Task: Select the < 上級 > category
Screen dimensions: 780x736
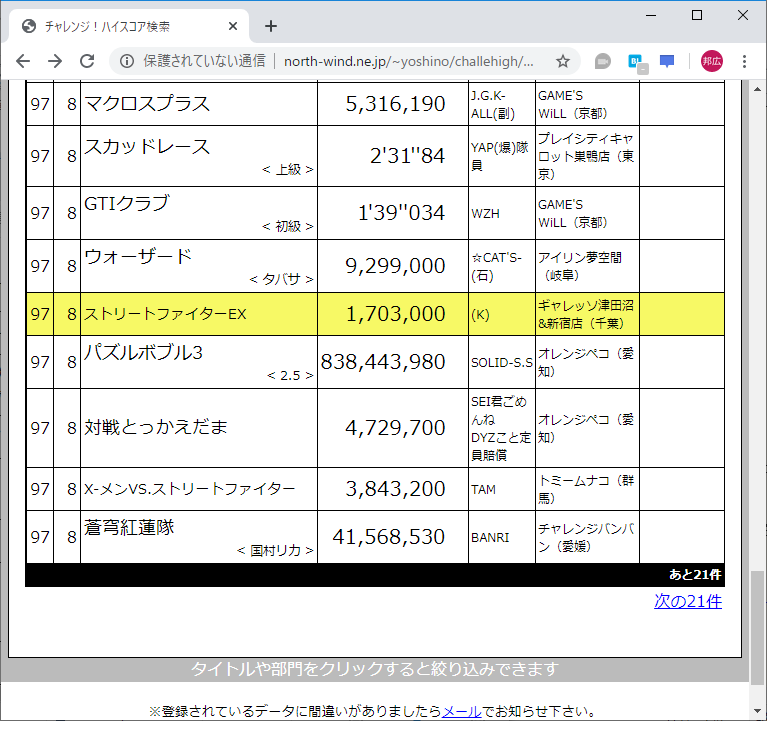Action: (288, 170)
